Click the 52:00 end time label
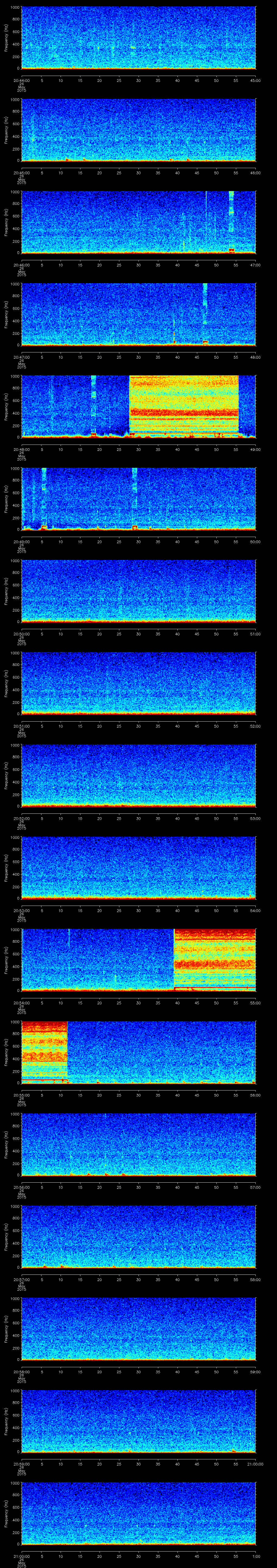This screenshot has height=1568, width=277. (x=256, y=726)
